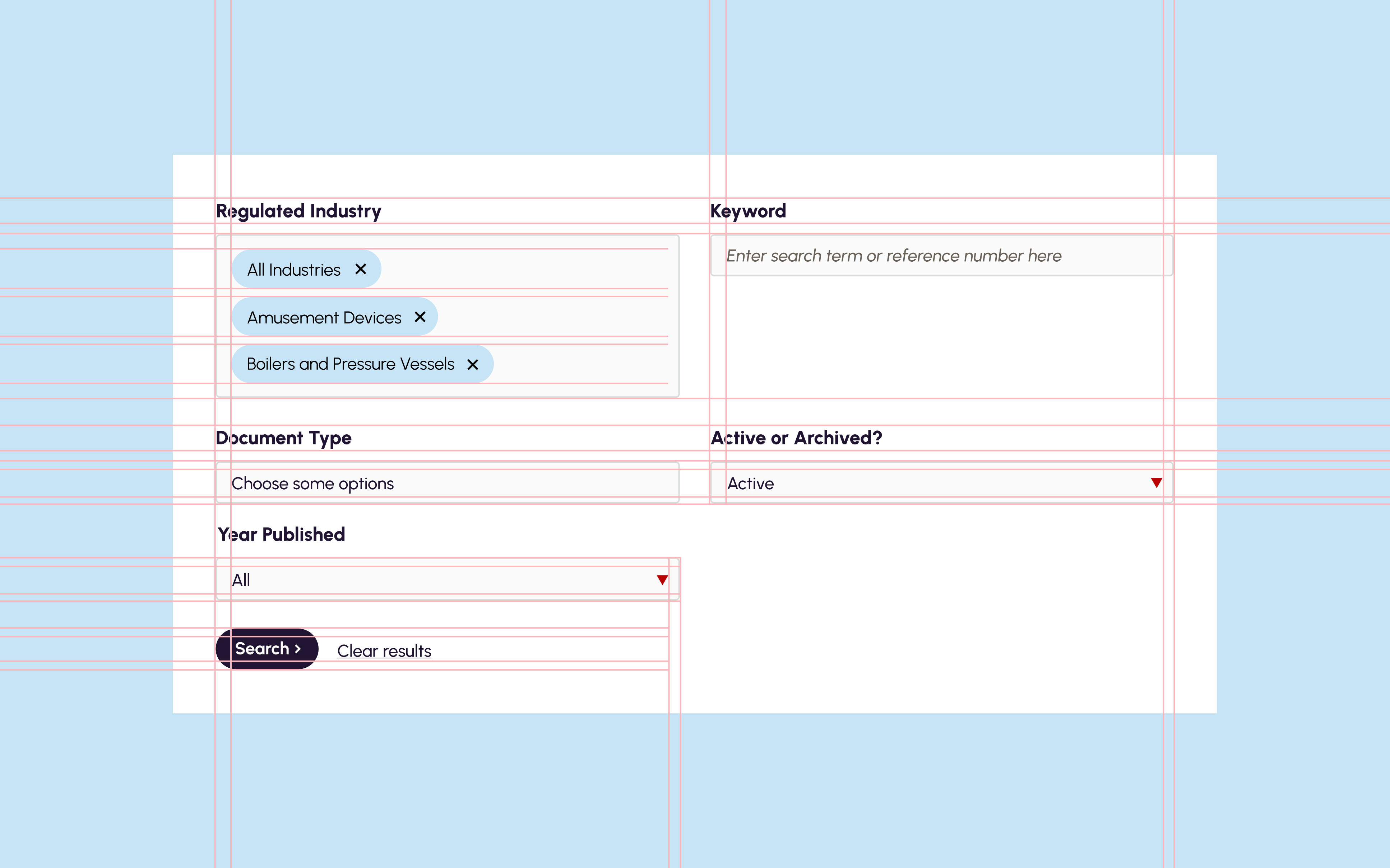Remove the Boilers and Pressure Vessels tag
Viewport: 1390px width, 868px height.
[472, 364]
